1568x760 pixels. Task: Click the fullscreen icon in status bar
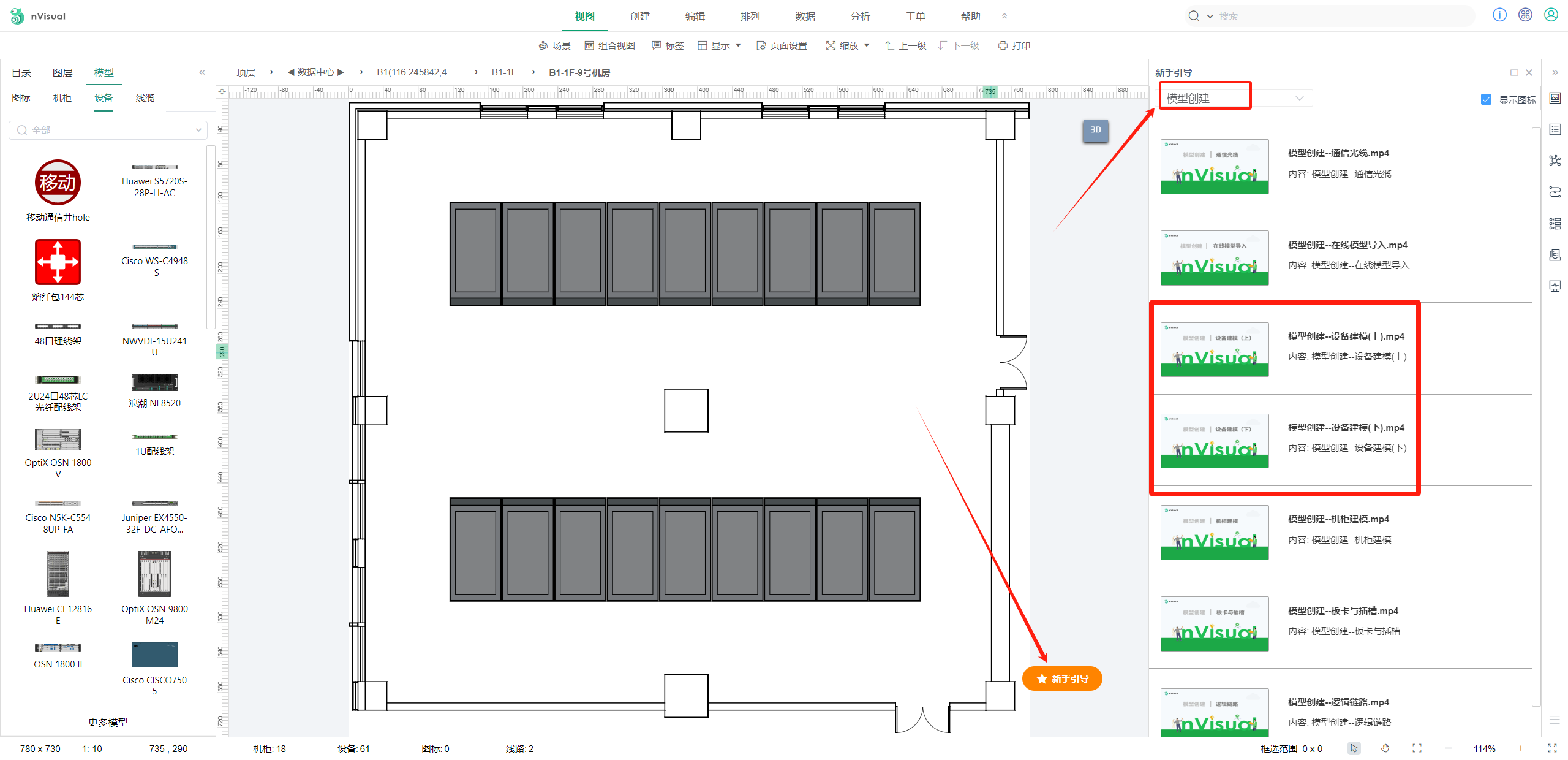pyautogui.click(x=1552, y=748)
